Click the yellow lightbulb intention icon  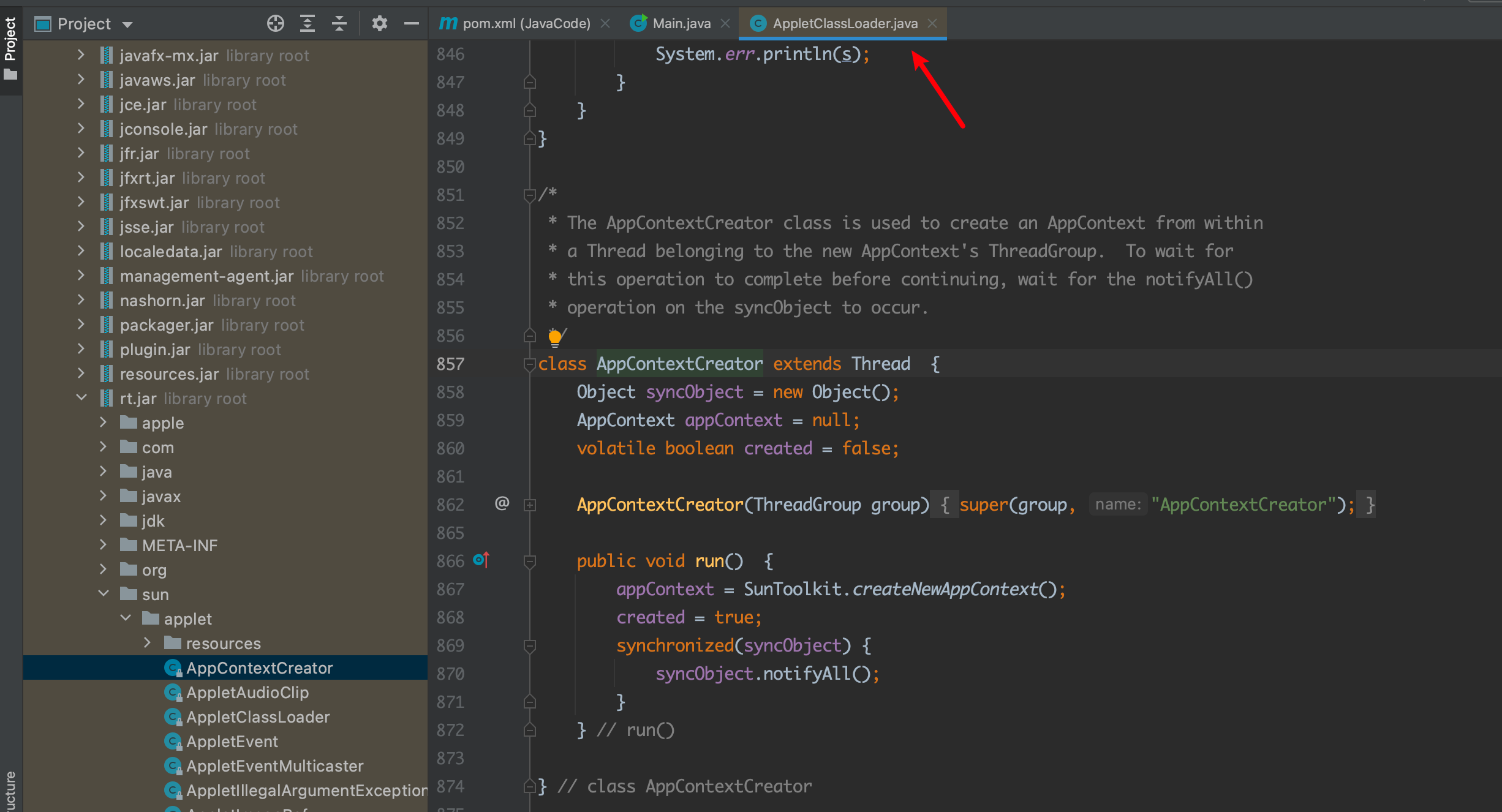(555, 336)
